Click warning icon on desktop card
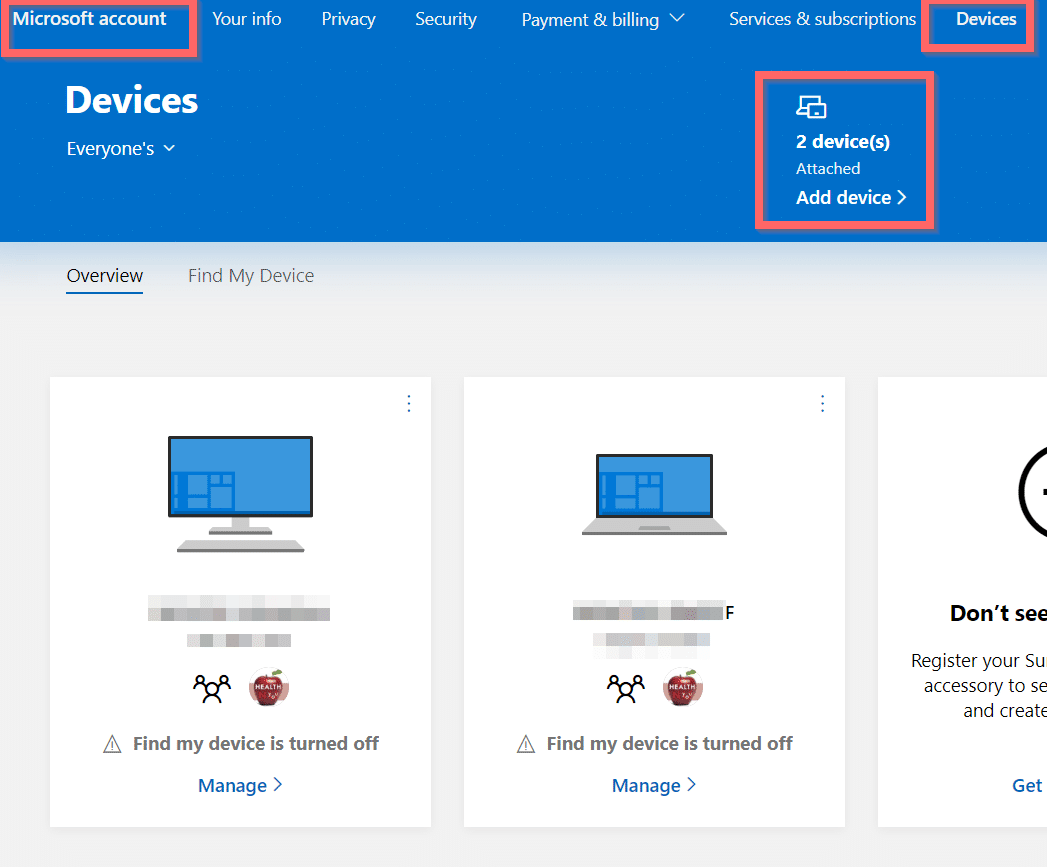1047x867 pixels. click(x=113, y=744)
